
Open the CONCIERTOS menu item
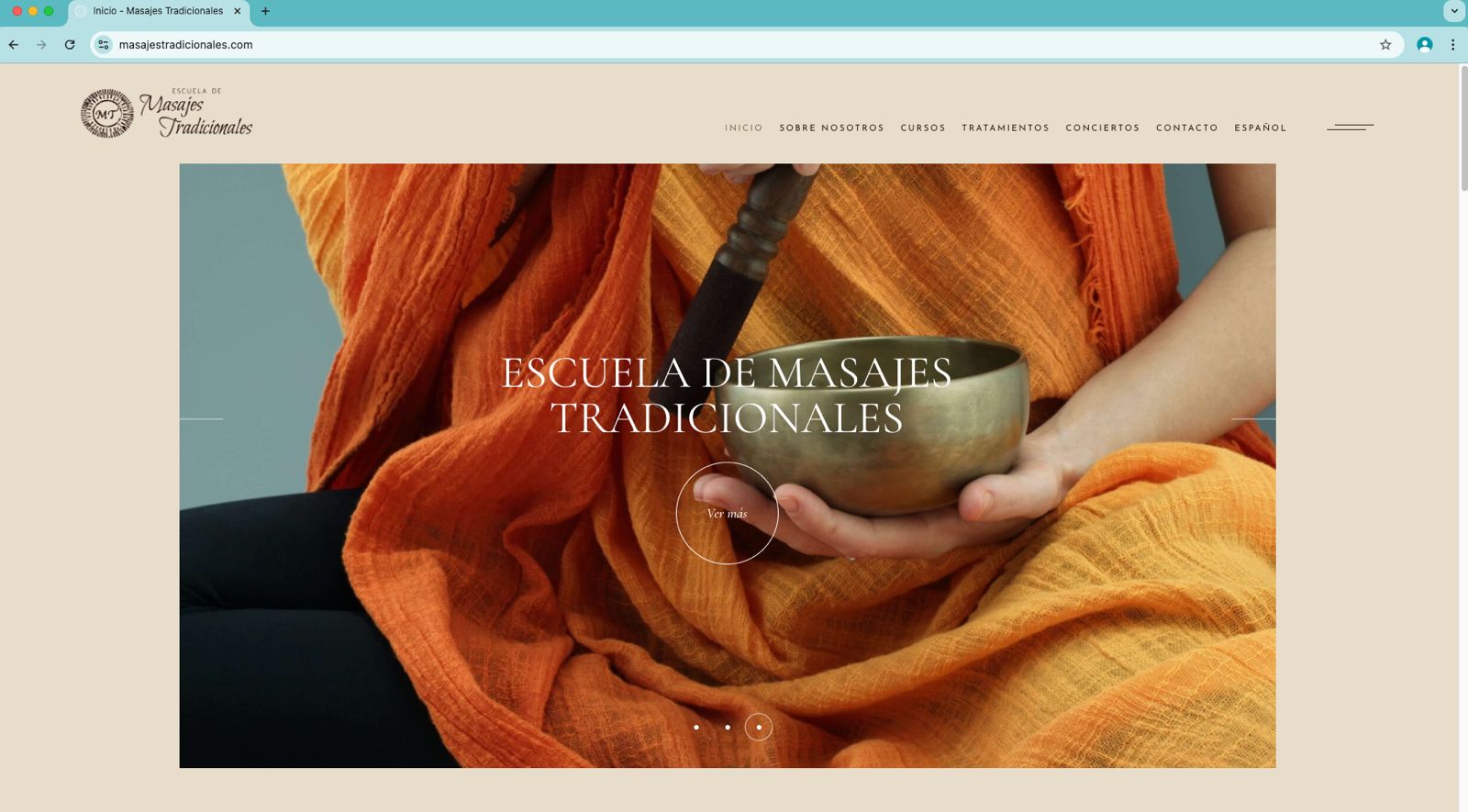(1102, 128)
